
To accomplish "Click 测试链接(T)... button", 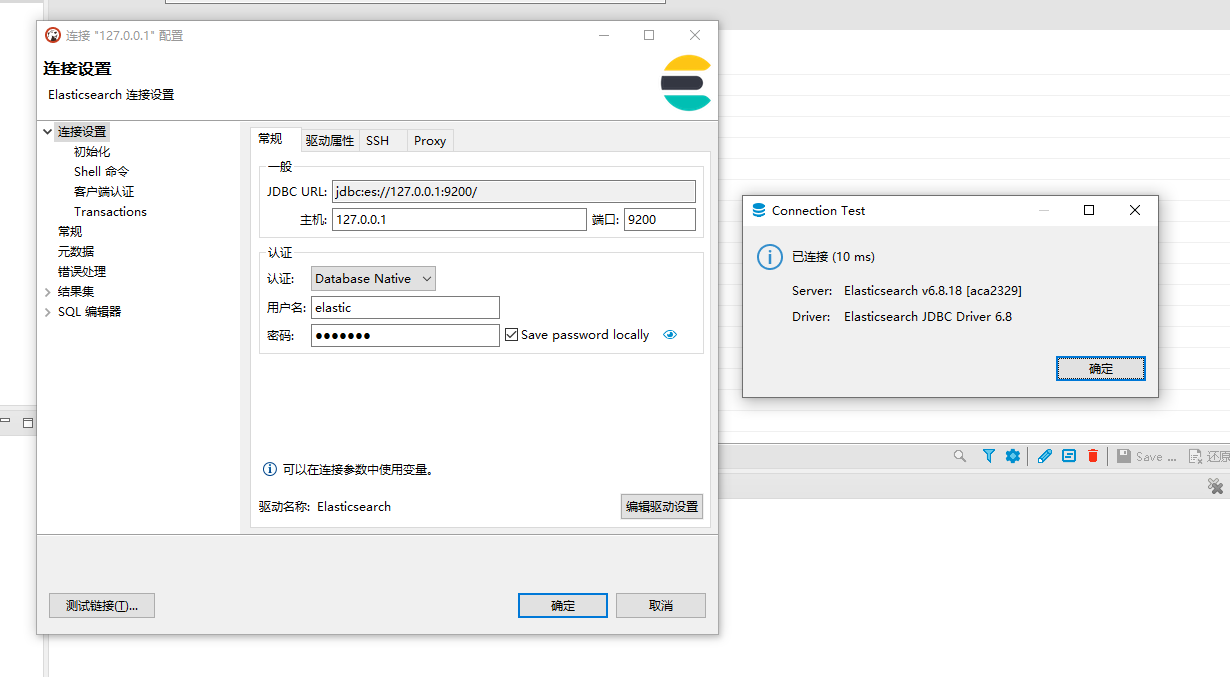I will 102,605.
